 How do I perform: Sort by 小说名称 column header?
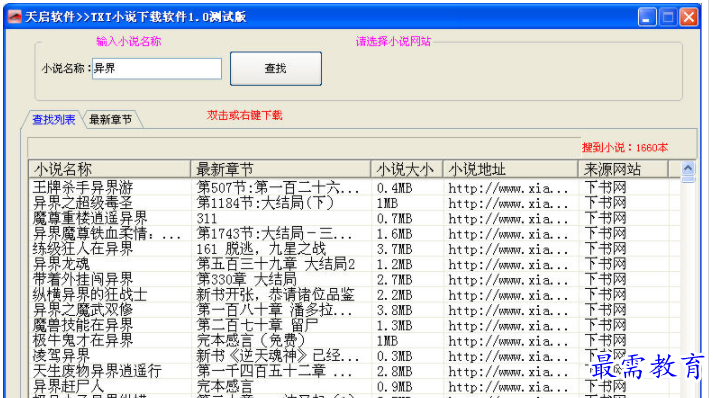pyautogui.click(x=110, y=169)
